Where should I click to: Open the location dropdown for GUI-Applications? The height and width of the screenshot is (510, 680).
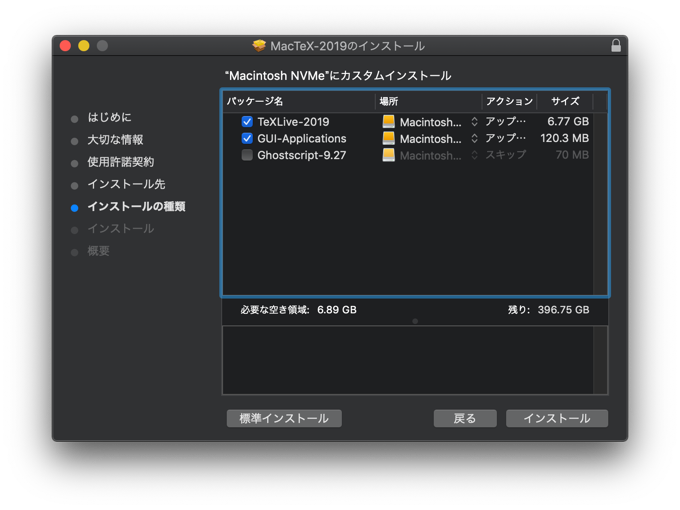coord(474,138)
